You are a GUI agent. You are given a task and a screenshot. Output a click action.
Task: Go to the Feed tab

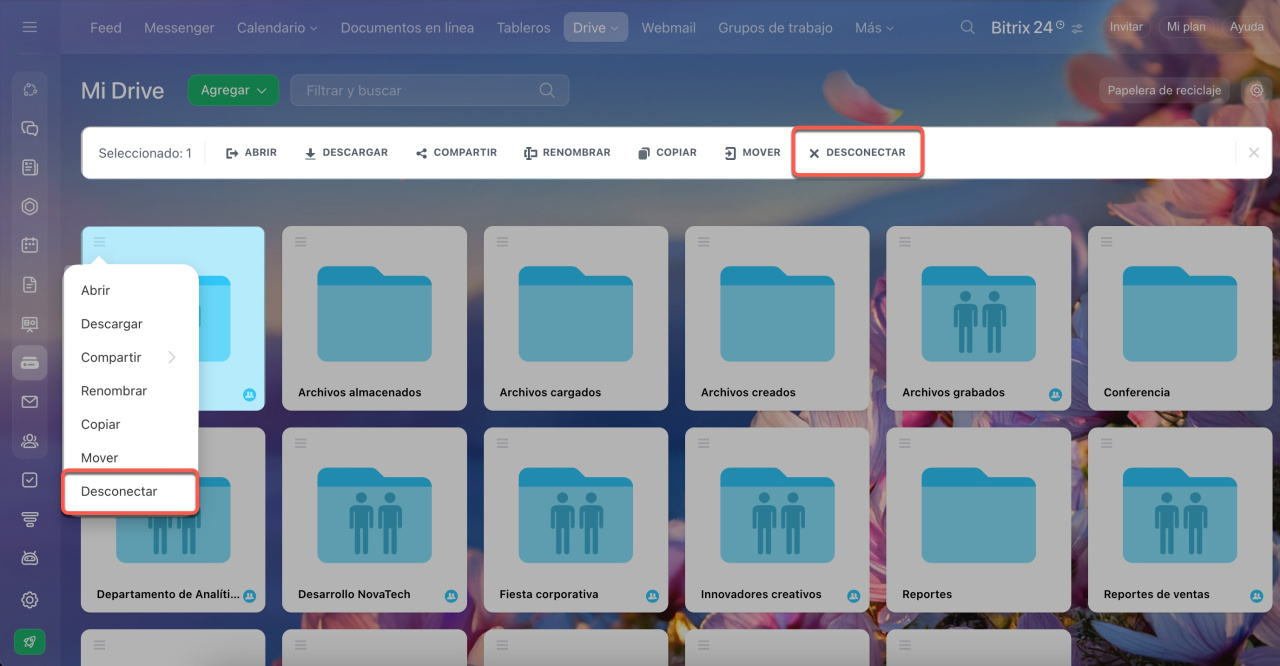pos(105,27)
